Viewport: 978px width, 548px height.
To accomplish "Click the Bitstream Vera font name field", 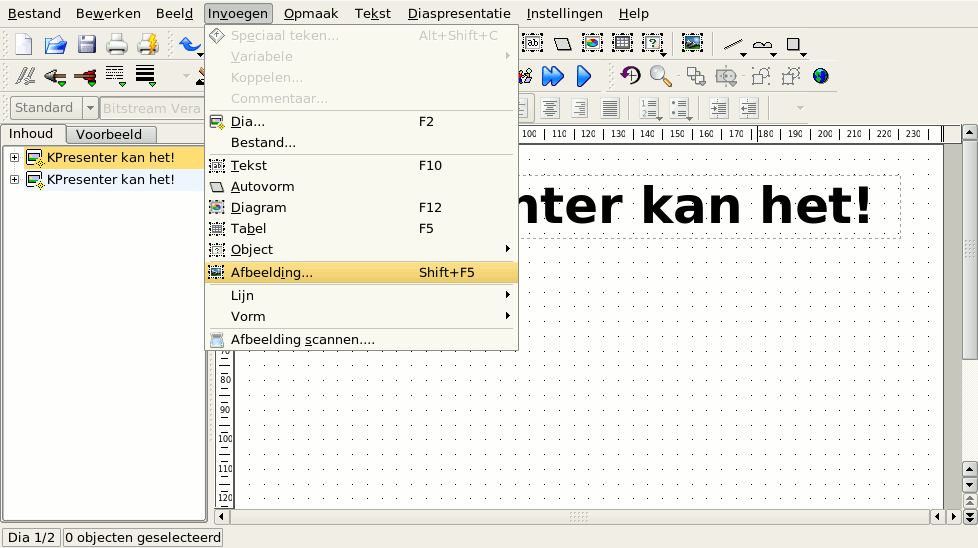I will pyautogui.click(x=152, y=108).
